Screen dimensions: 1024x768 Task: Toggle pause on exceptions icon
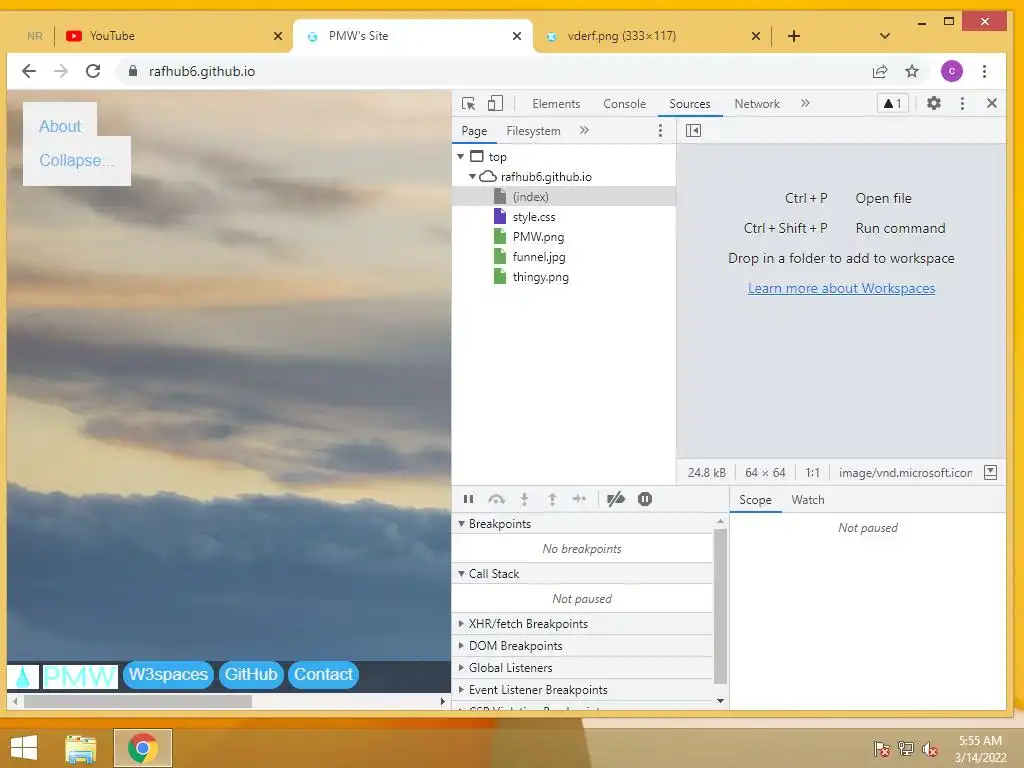coord(645,500)
